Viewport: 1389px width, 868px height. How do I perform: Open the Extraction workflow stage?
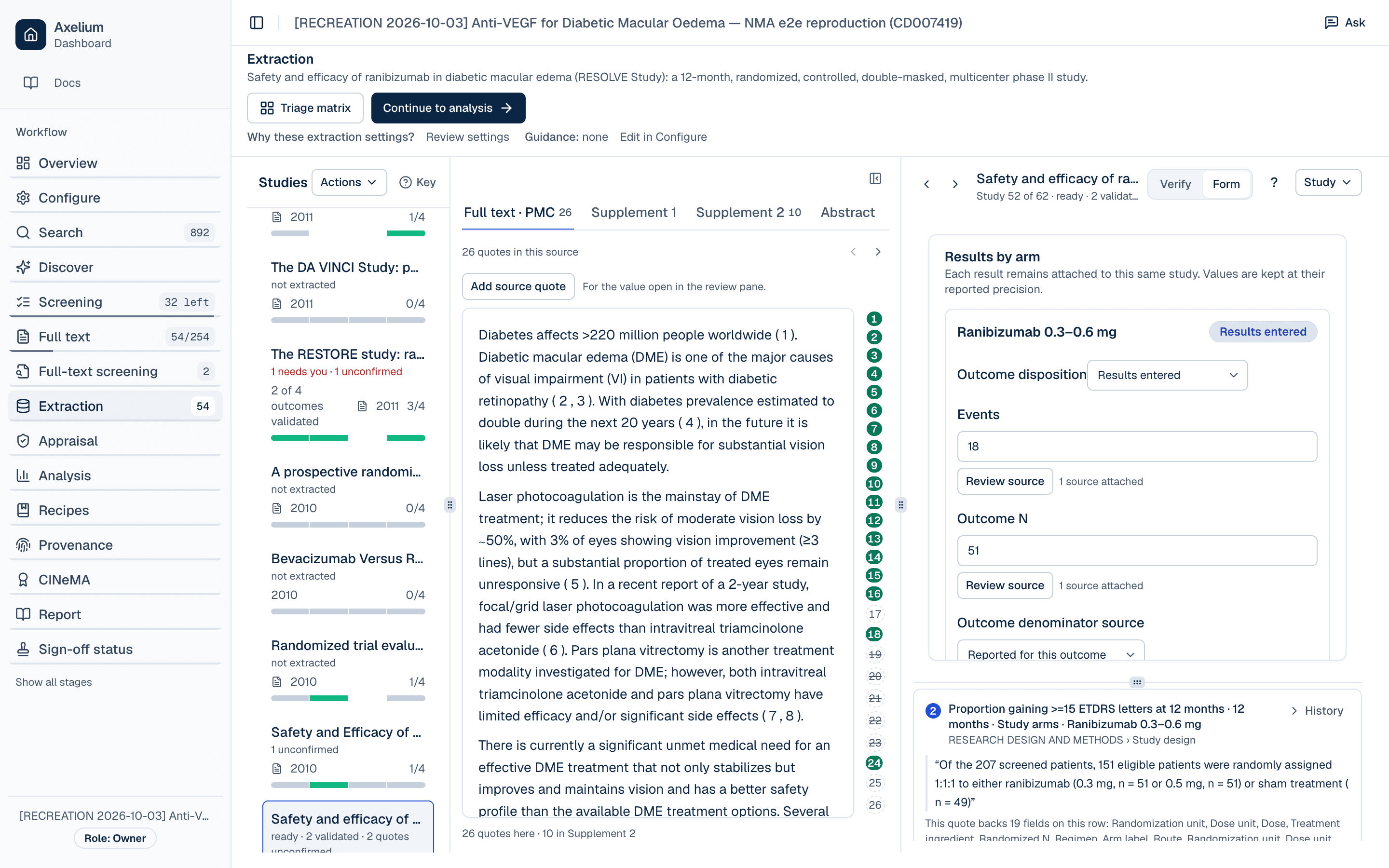[x=115, y=406]
